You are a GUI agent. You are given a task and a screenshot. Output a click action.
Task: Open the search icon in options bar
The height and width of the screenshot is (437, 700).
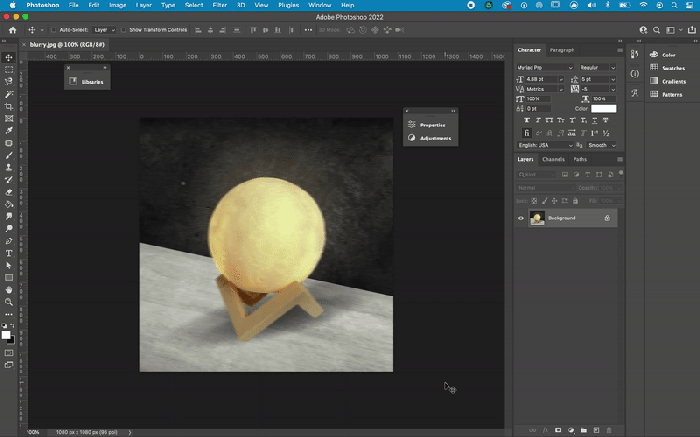point(656,30)
